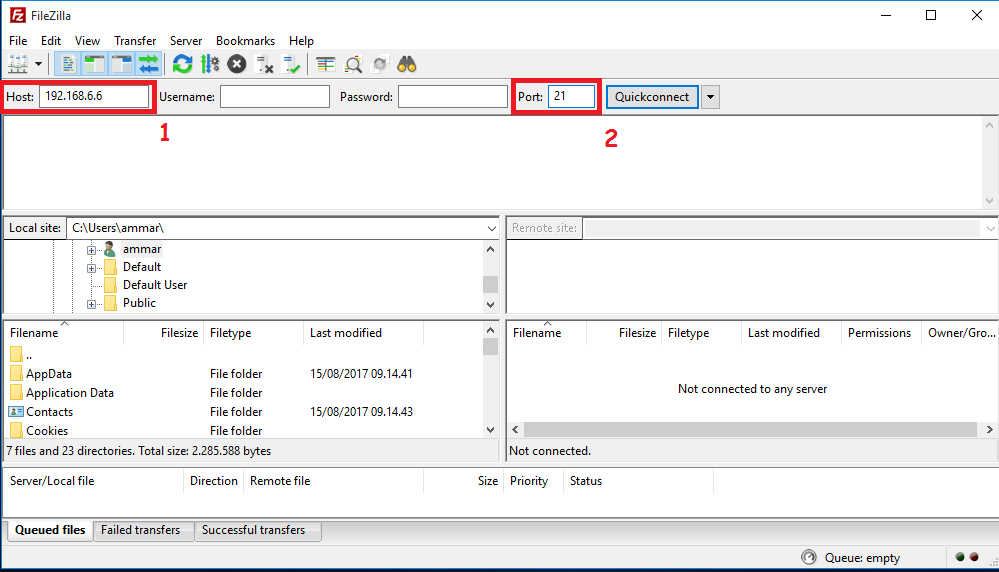Disconnect from the visible server icon

click(x=264, y=64)
